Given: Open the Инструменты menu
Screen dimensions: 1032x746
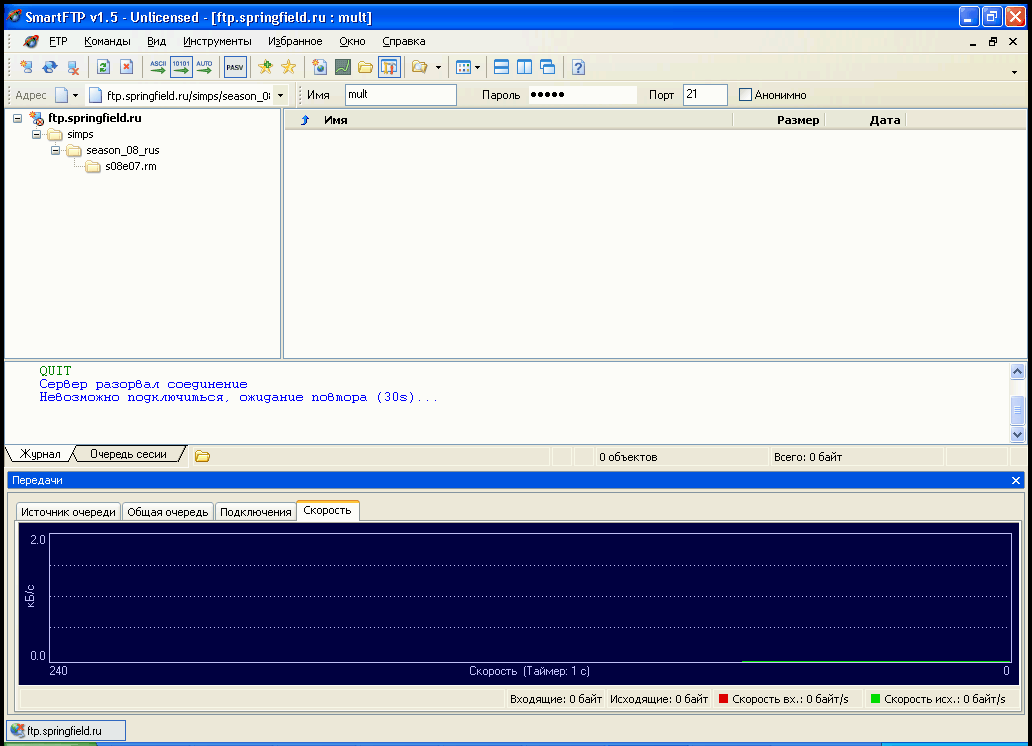Looking at the screenshot, I should [217, 41].
